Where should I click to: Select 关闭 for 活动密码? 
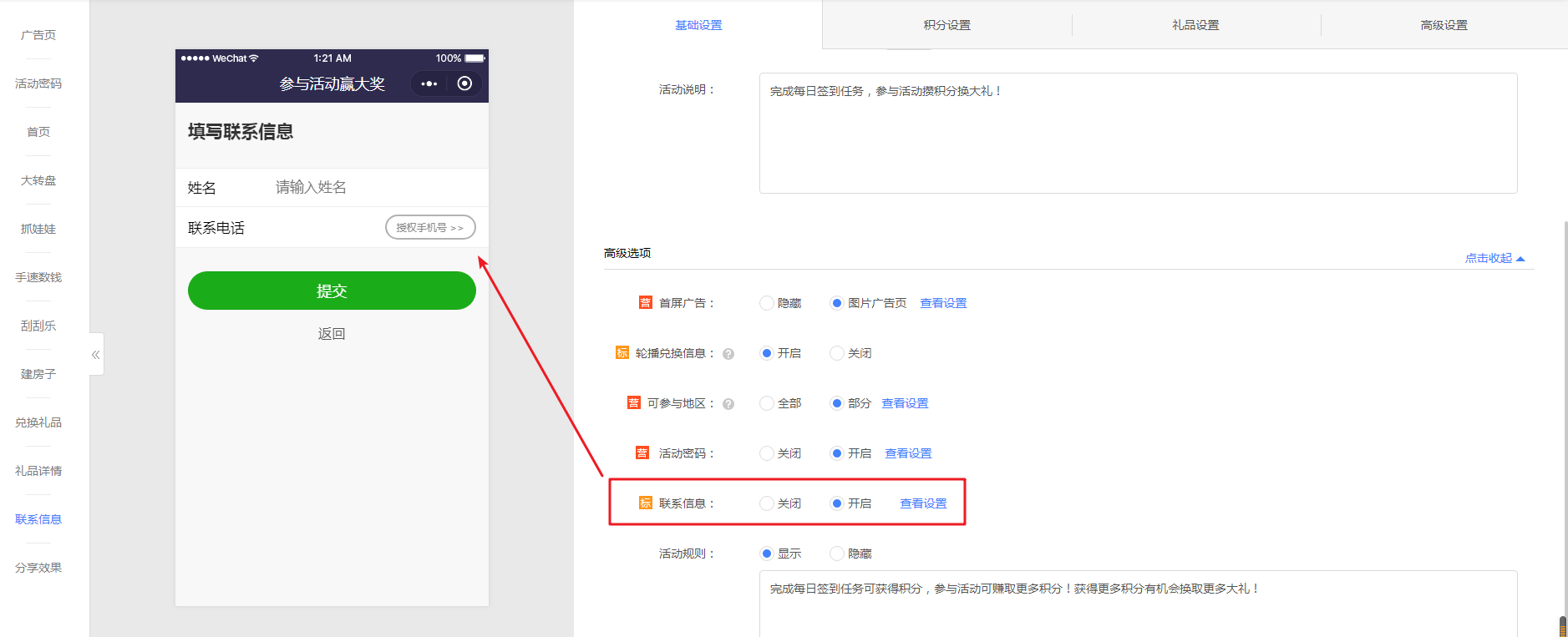click(766, 453)
